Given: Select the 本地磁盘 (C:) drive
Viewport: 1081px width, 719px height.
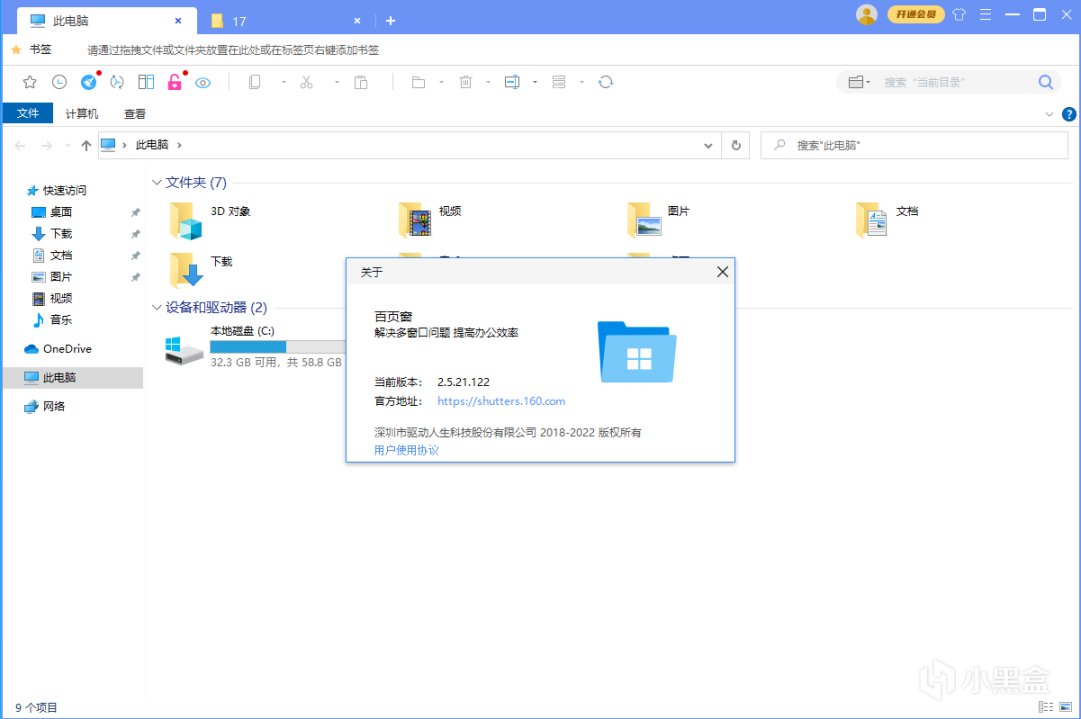Looking at the screenshot, I should 254,347.
